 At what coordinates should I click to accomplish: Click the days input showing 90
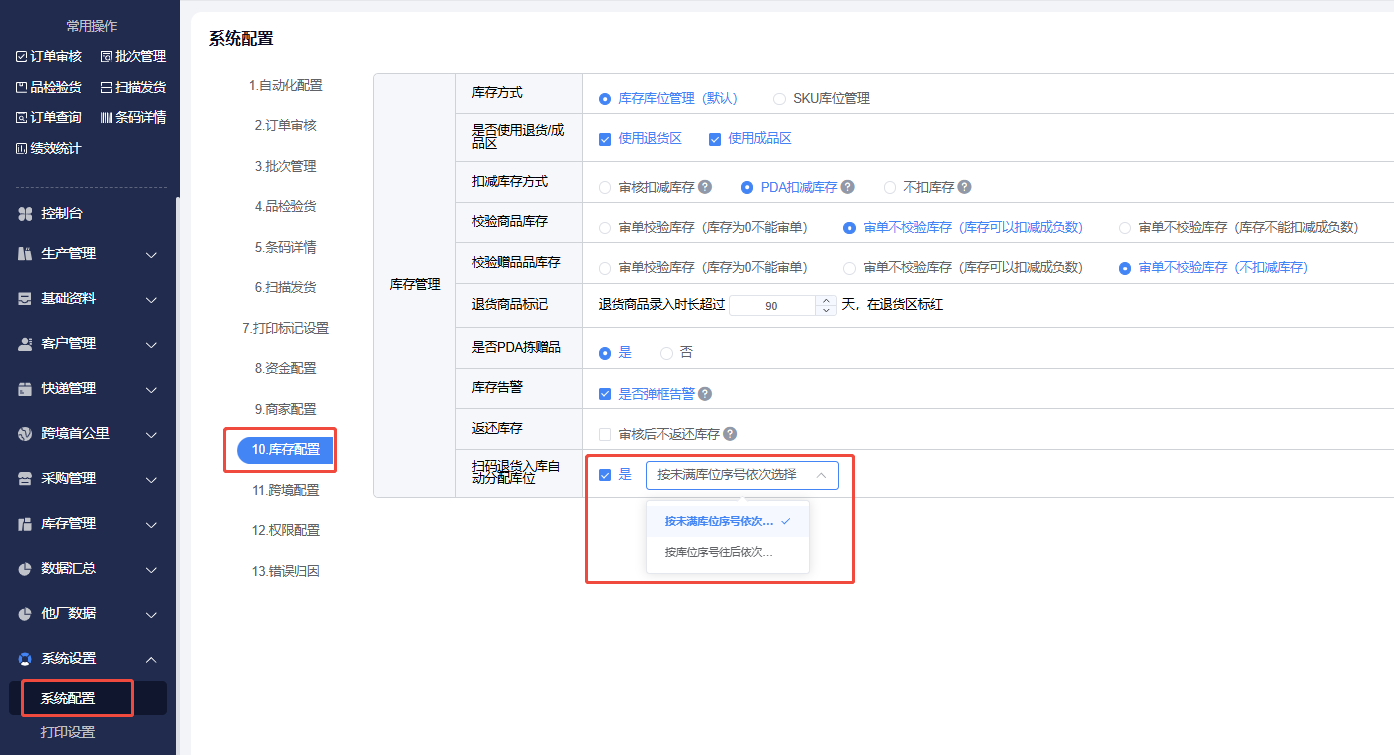[772, 305]
